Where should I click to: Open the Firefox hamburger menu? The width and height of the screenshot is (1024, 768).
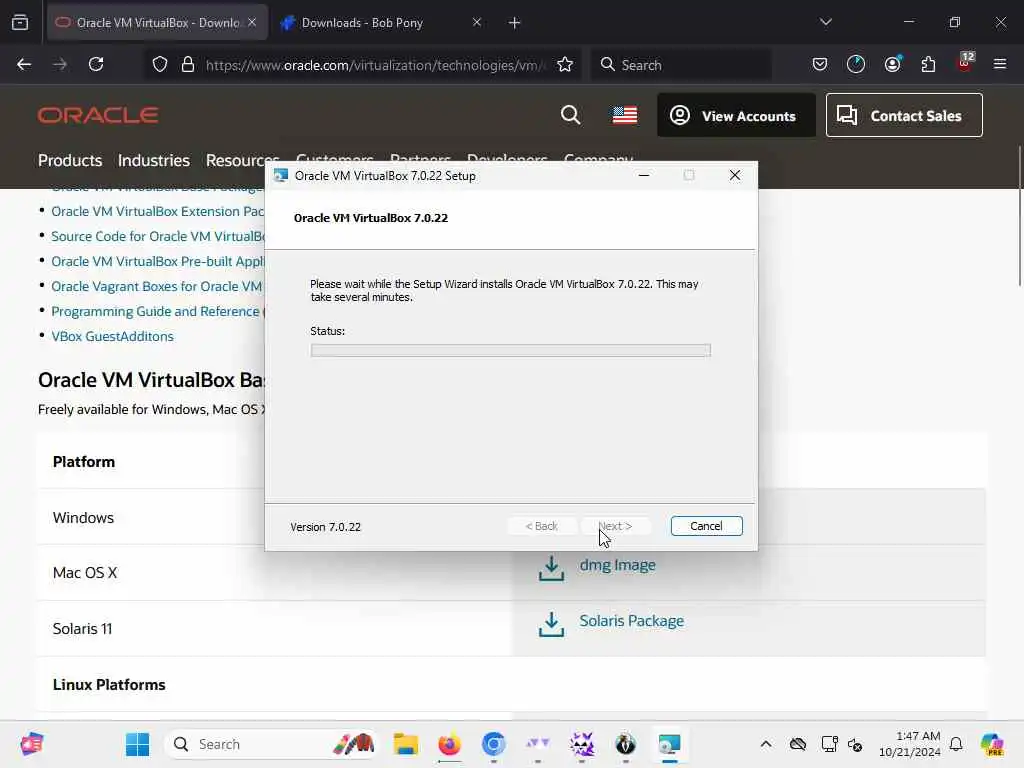(1000, 64)
